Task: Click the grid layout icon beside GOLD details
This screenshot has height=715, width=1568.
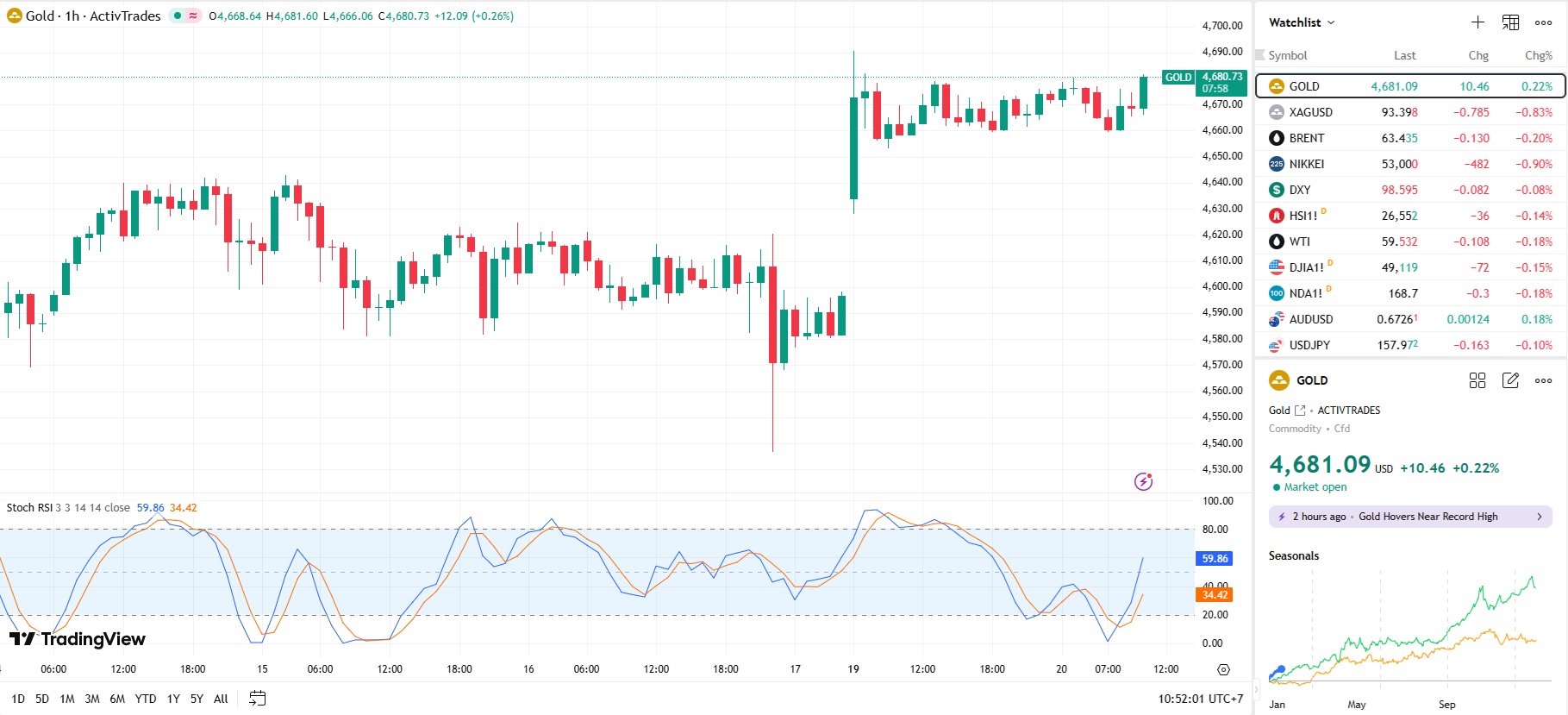Action: pos(1477,380)
